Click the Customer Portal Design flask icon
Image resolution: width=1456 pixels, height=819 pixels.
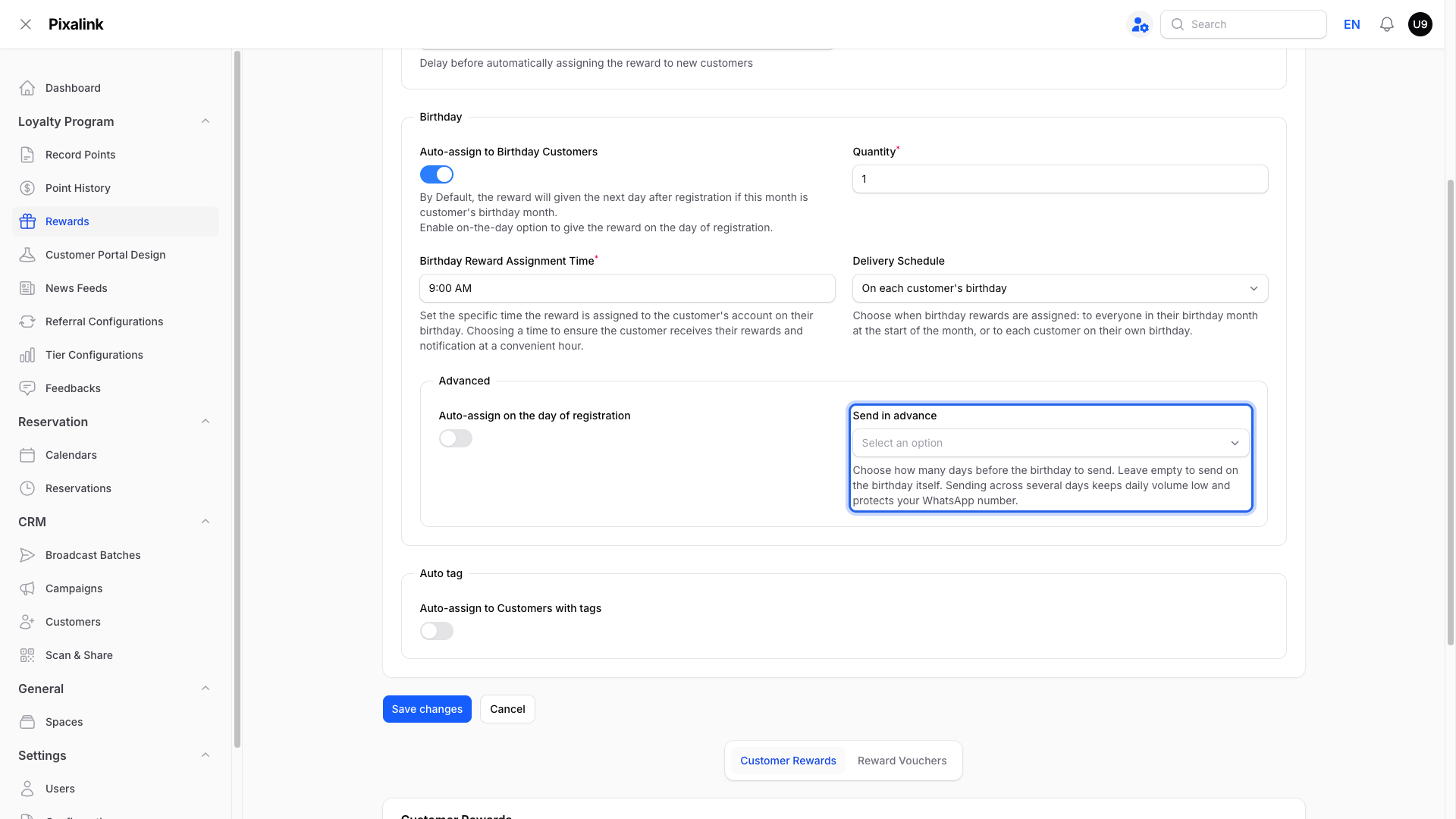tap(27, 255)
